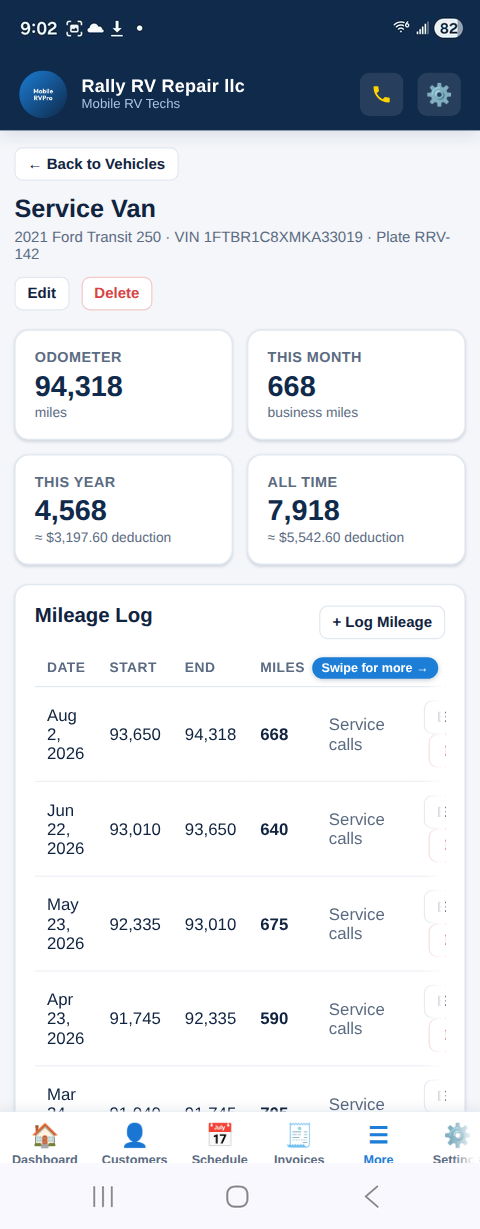Click start value 91,745 in April row
480x1229 pixels.
click(135, 1019)
